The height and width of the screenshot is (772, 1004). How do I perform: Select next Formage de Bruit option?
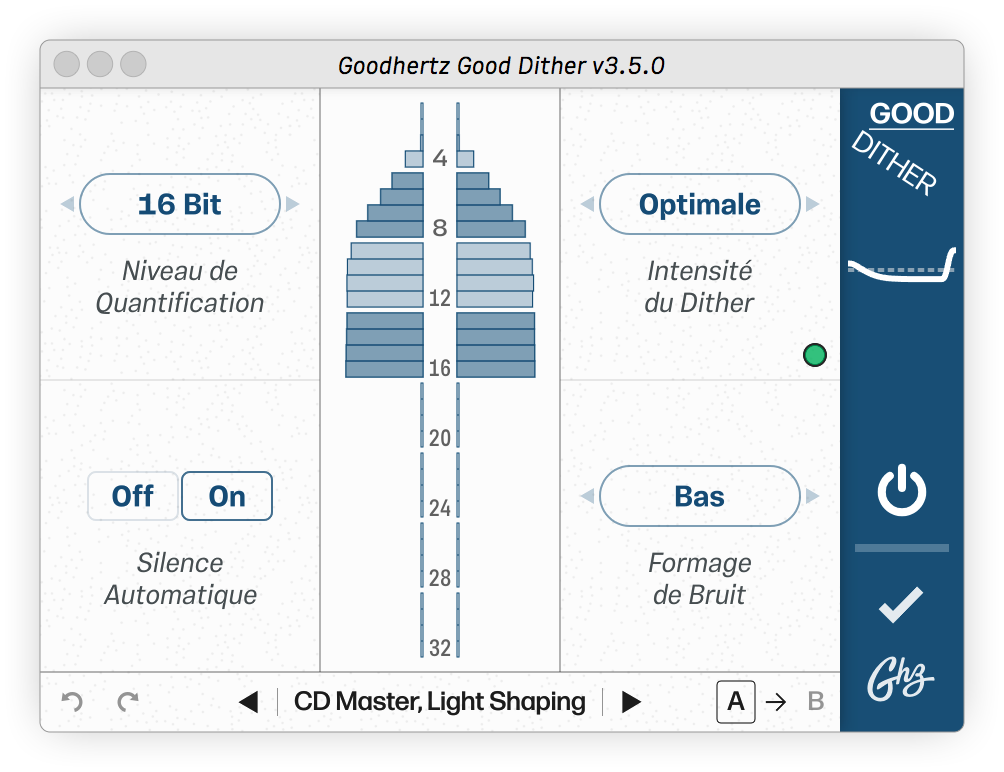point(812,496)
